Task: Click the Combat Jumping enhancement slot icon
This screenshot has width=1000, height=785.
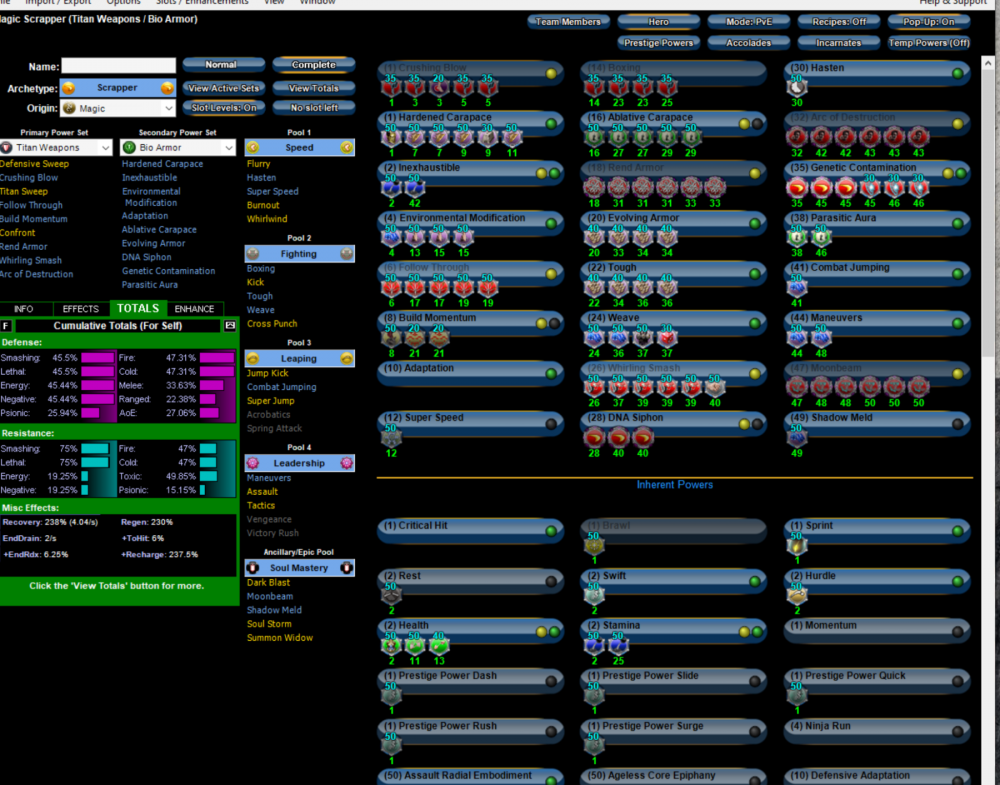Action: click(797, 289)
